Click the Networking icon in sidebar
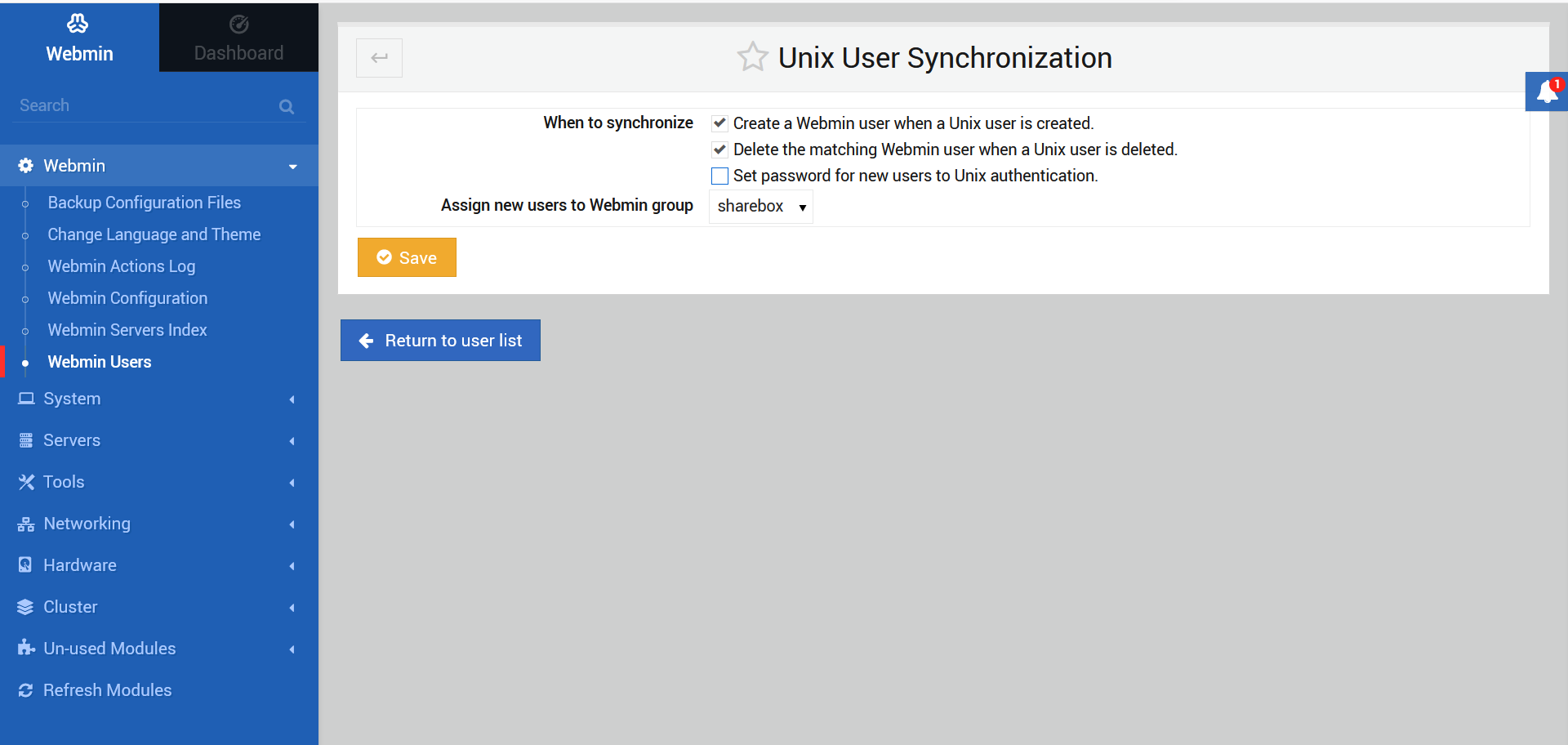The image size is (1568, 745). pyautogui.click(x=26, y=524)
